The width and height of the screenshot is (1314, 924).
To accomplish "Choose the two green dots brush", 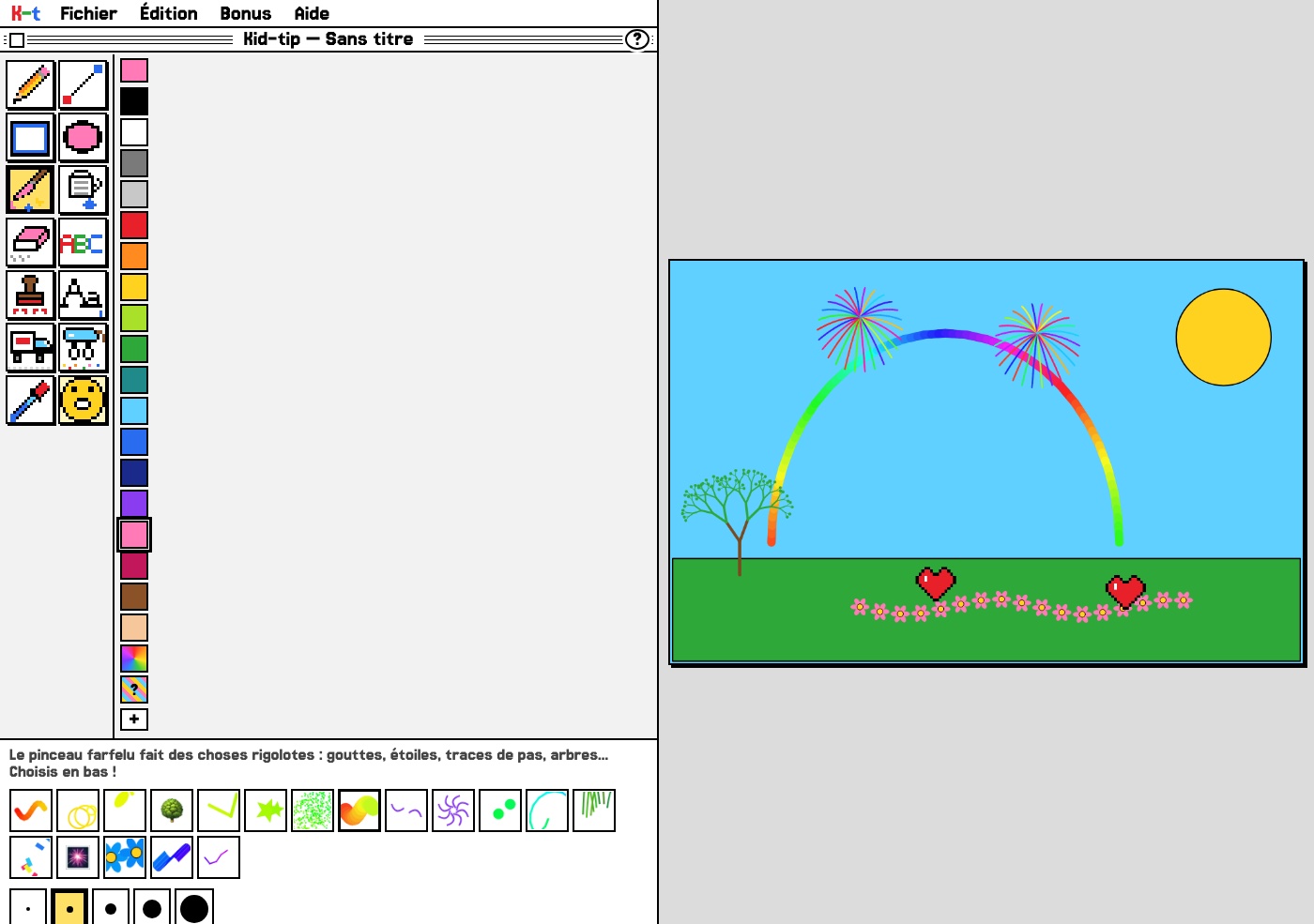I will tap(500, 810).
